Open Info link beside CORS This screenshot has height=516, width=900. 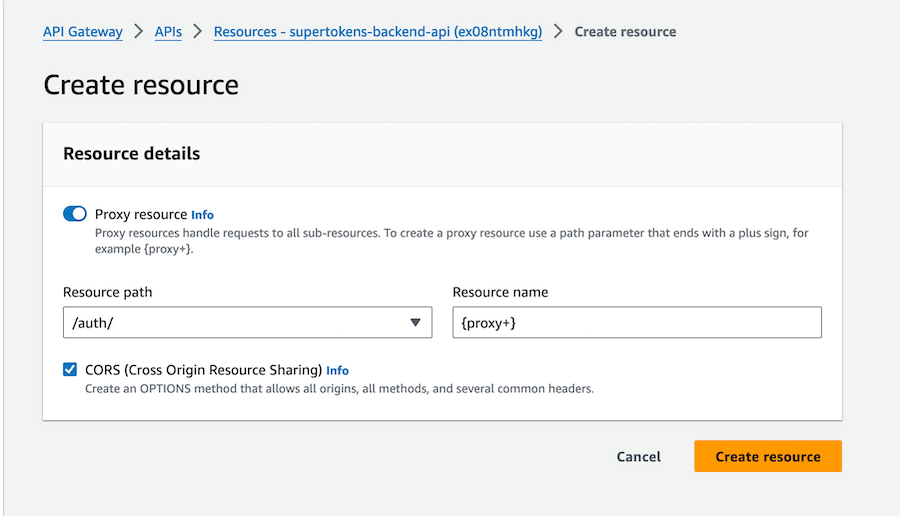[x=337, y=371]
